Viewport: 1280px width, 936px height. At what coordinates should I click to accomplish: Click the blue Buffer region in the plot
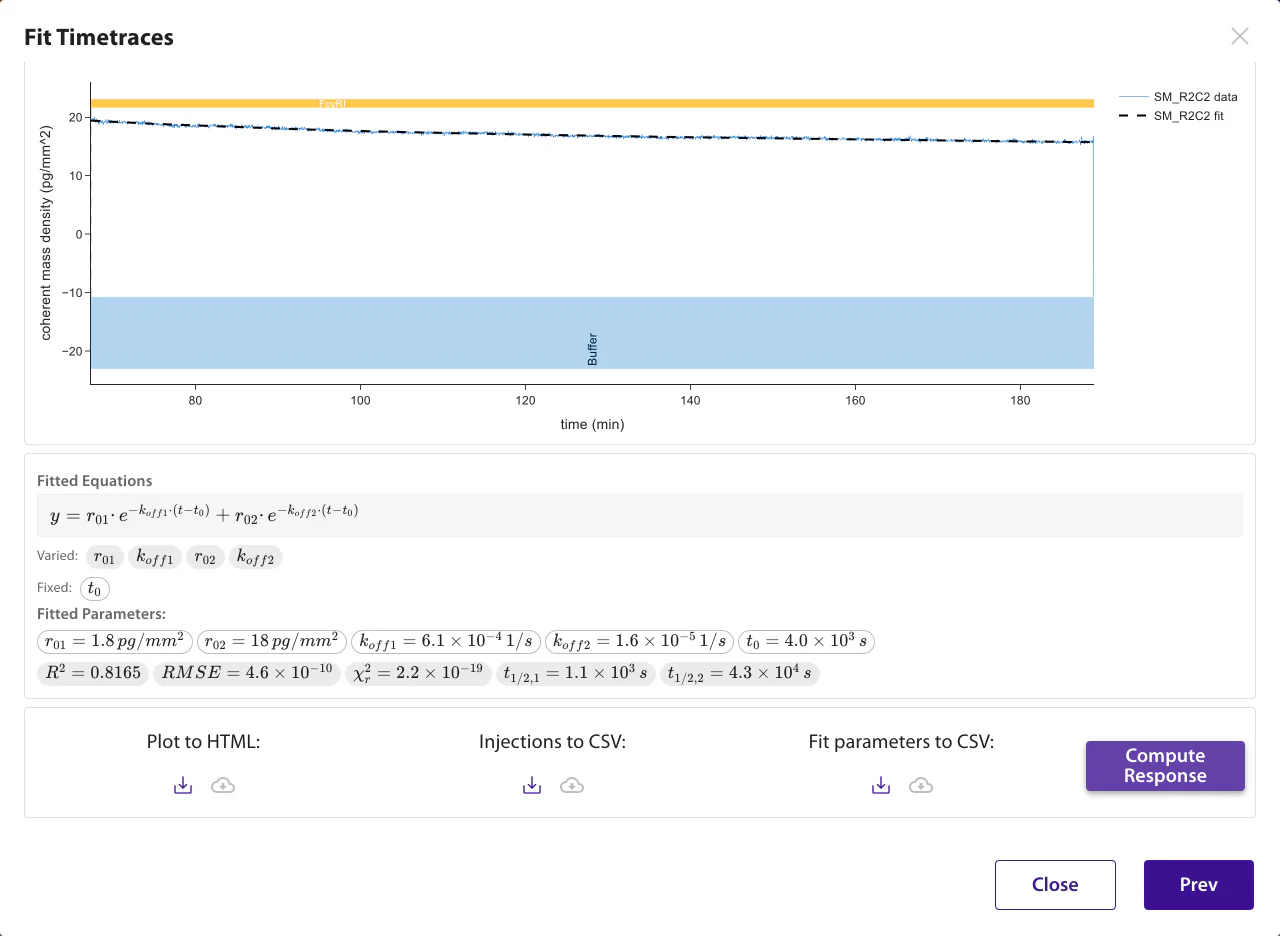(592, 333)
